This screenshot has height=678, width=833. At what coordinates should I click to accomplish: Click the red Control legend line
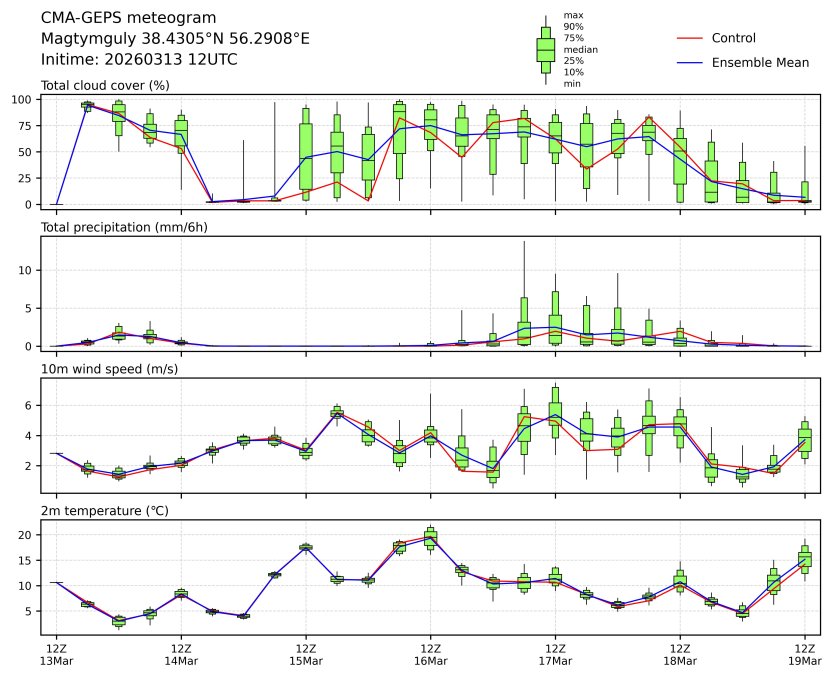(691, 38)
